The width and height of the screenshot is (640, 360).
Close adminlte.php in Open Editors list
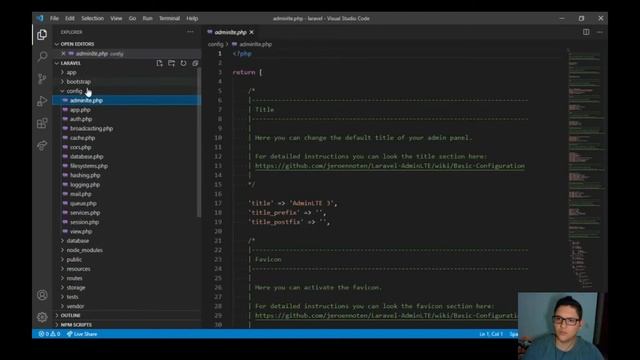63,53
